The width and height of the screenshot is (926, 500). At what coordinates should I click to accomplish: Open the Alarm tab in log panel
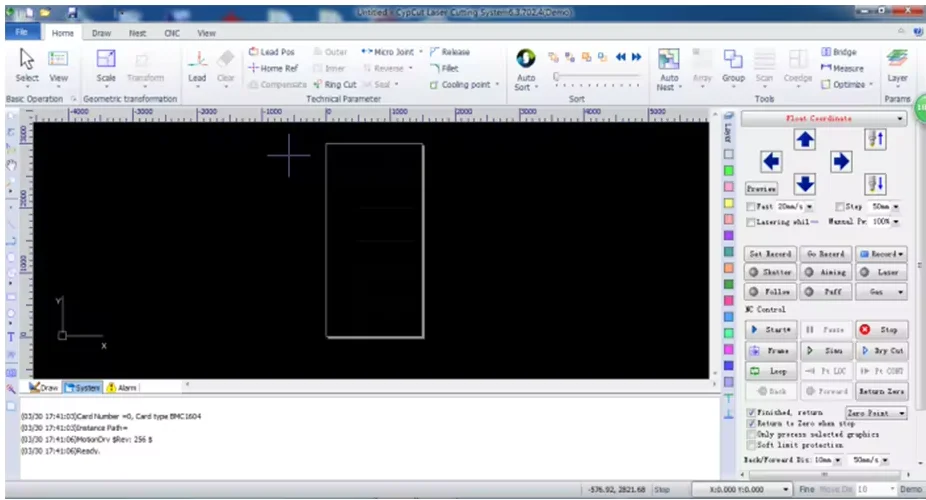[x=122, y=387]
